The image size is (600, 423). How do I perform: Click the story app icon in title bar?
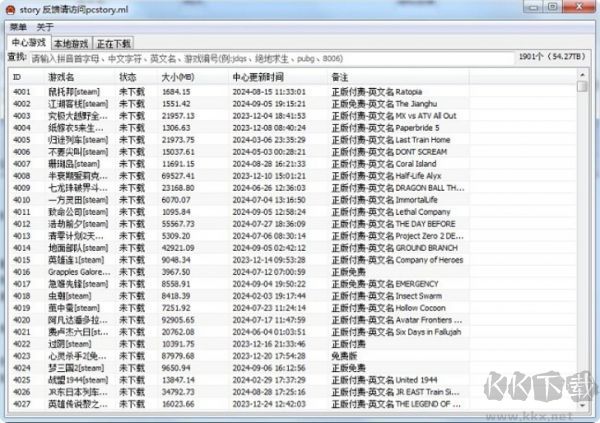click(11, 10)
